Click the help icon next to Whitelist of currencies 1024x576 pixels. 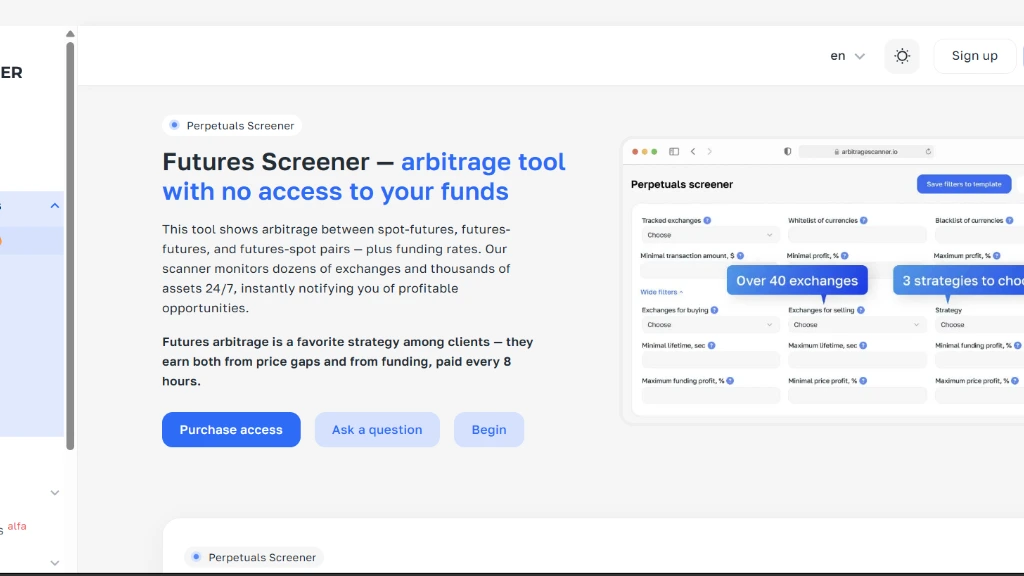864,221
